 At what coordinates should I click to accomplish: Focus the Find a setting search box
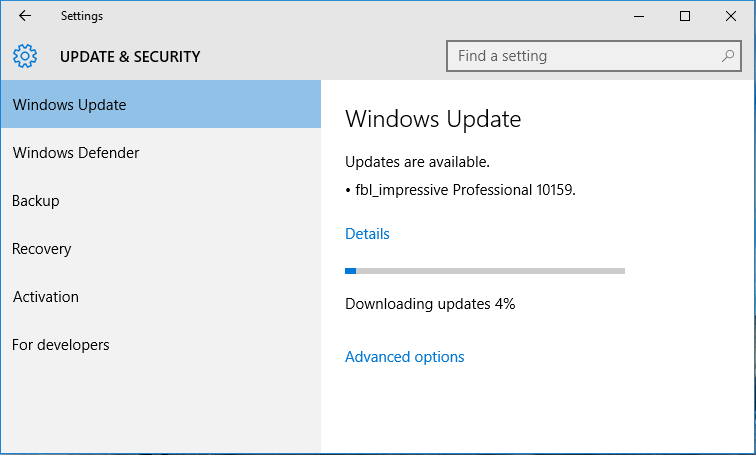coord(594,56)
